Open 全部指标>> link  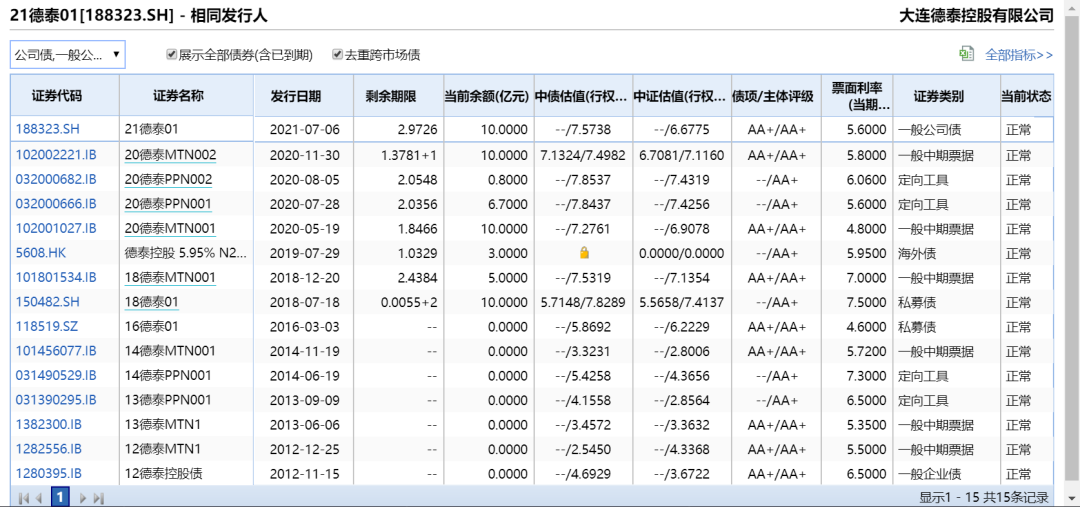[1018, 55]
